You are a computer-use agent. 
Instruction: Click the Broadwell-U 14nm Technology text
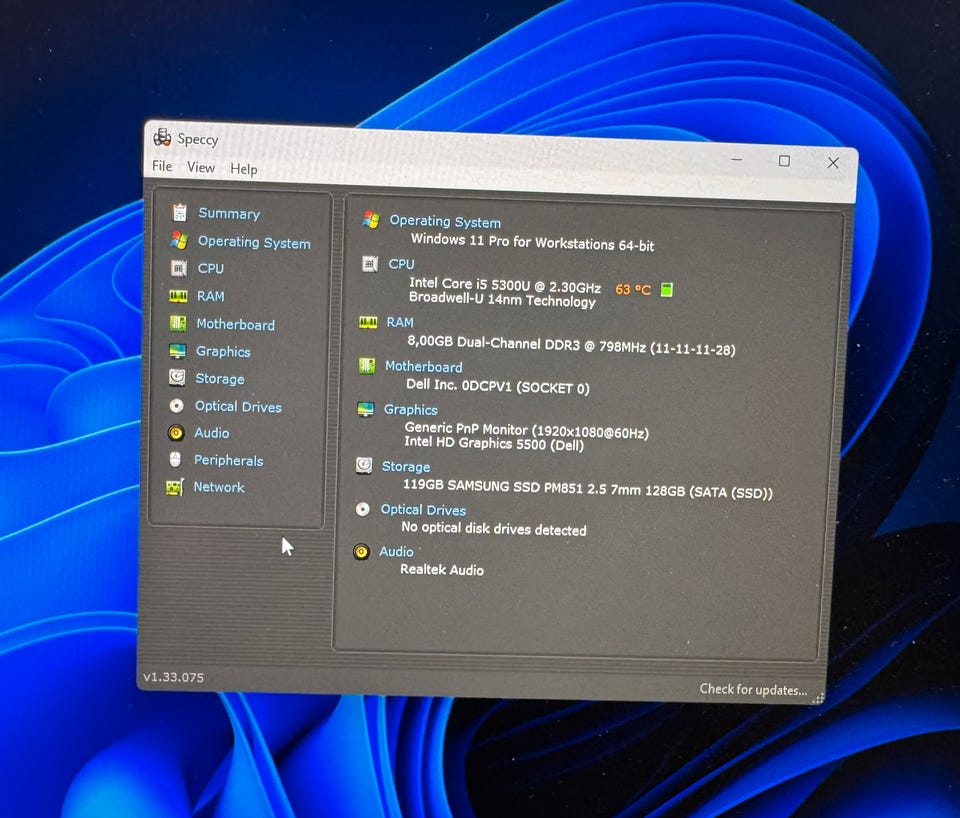pos(502,299)
